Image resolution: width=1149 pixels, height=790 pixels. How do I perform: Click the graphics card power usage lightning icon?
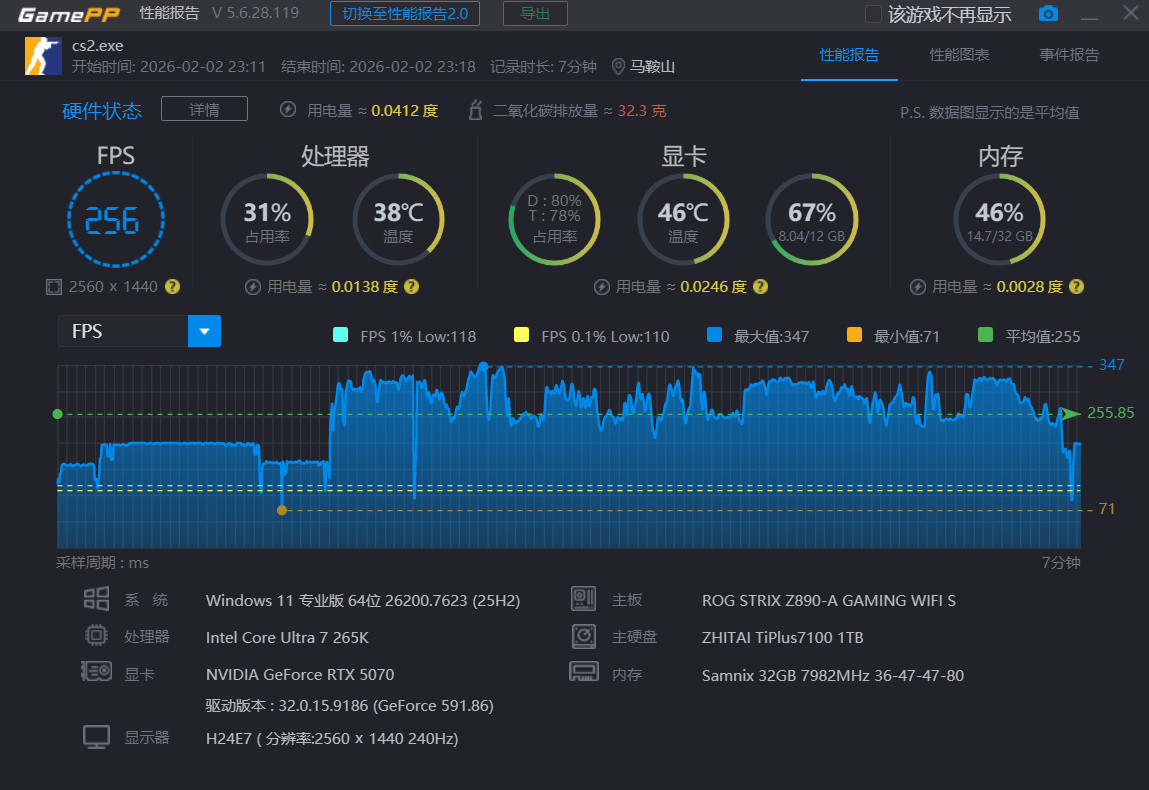(602, 287)
